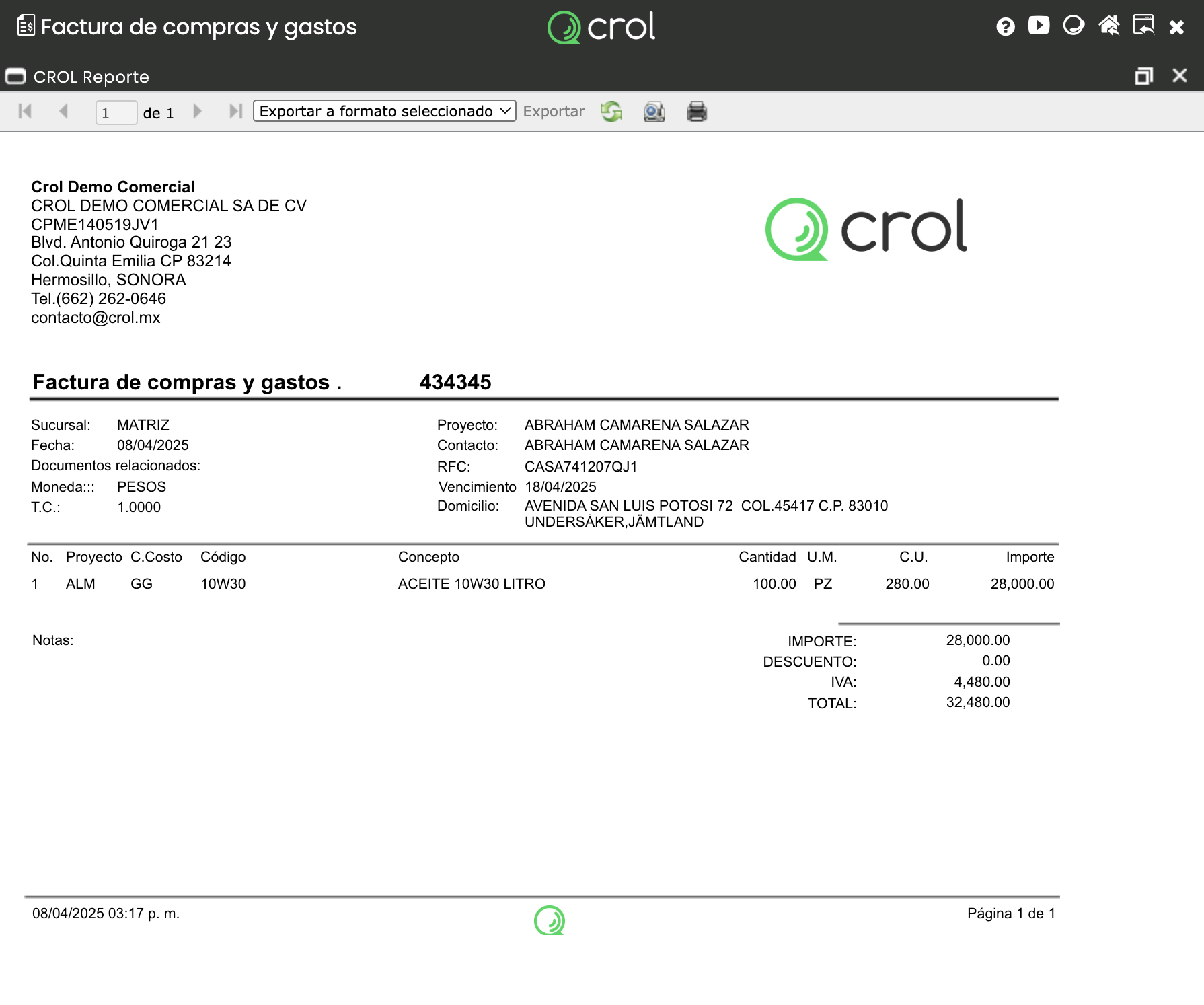Click the Moneda value PESOS
Screen dimensions: 1204x1005
[141, 487]
